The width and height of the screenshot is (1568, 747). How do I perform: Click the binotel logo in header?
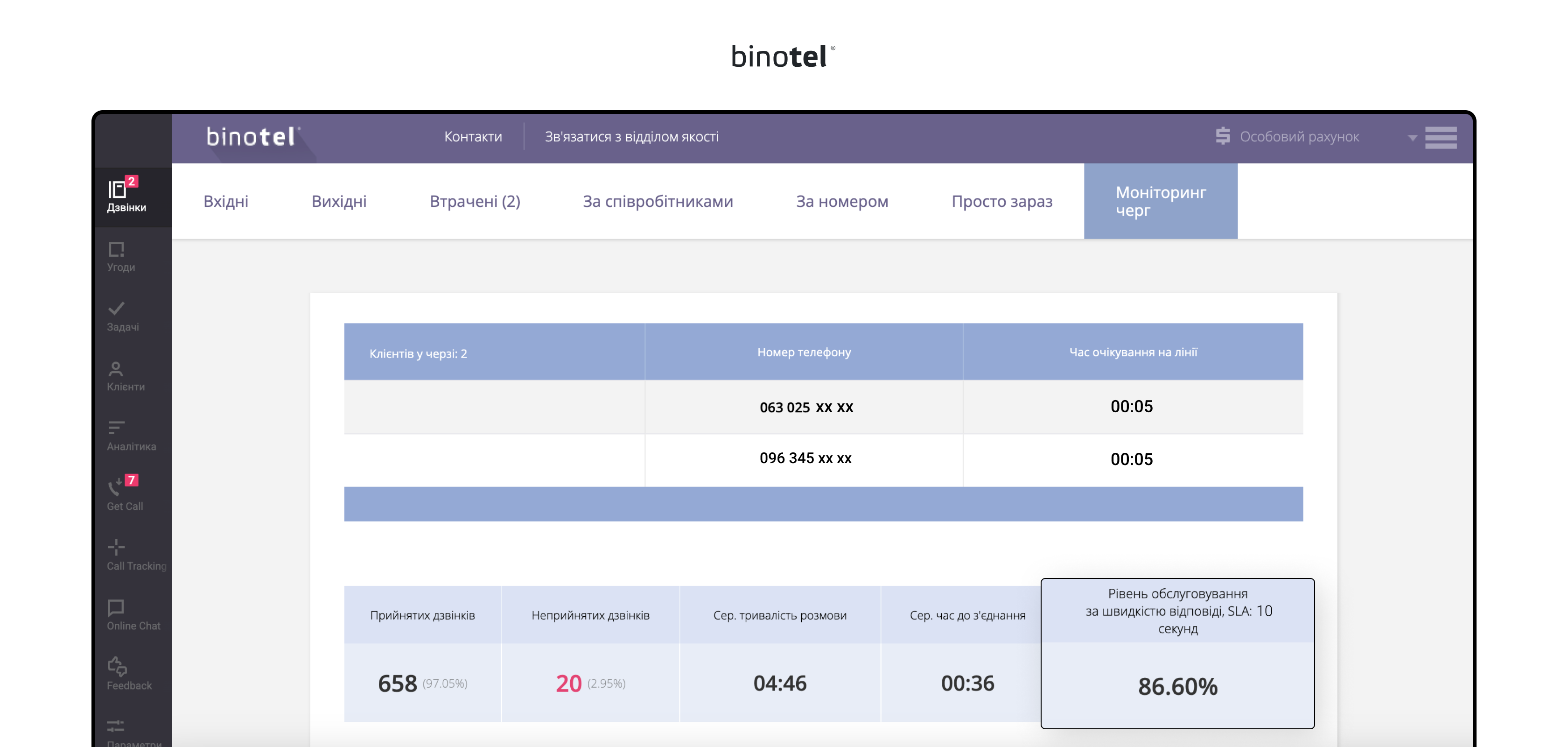click(252, 137)
